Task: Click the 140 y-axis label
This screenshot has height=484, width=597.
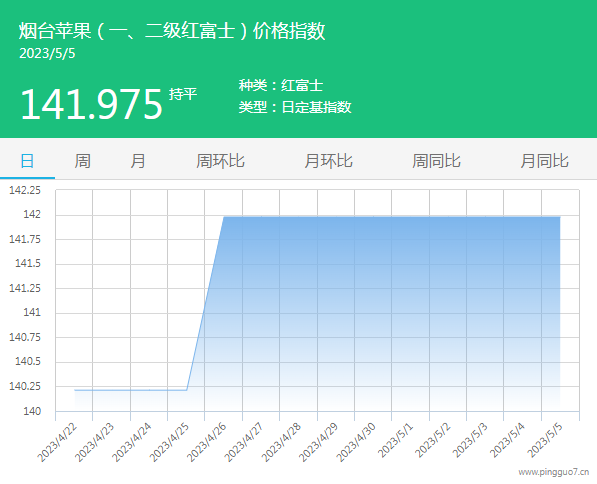Action: (x=32, y=411)
